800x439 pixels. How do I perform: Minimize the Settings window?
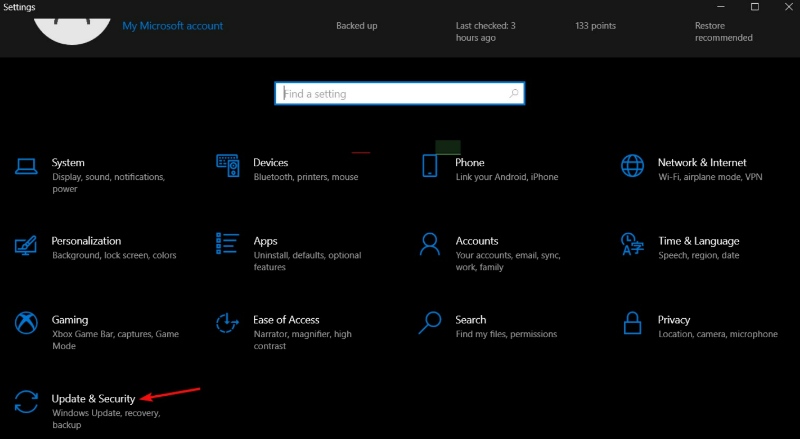[x=721, y=7]
